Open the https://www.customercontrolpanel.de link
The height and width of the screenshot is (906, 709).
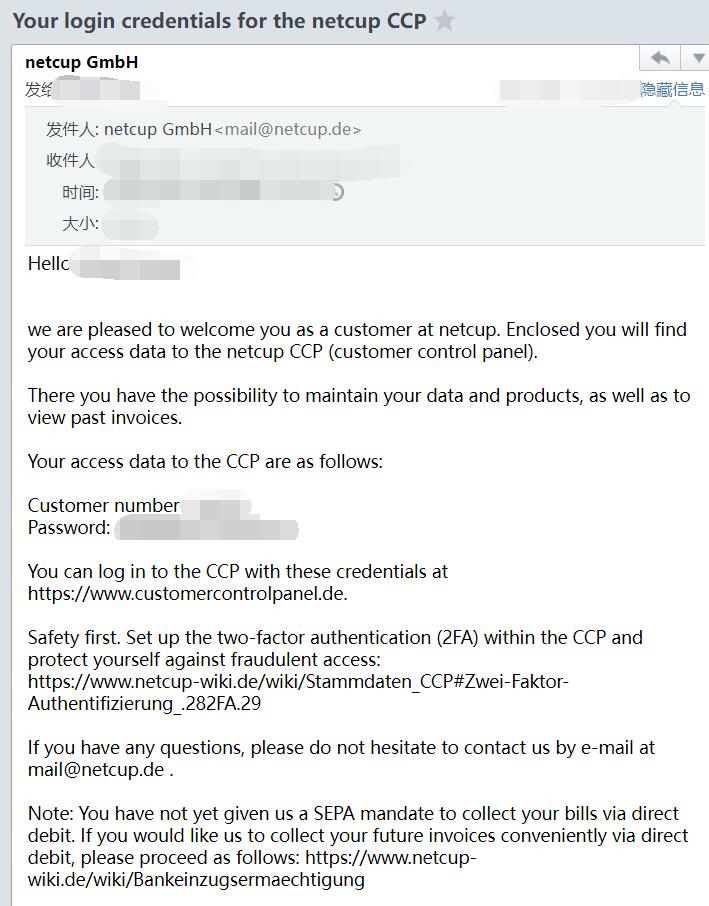coord(187,593)
